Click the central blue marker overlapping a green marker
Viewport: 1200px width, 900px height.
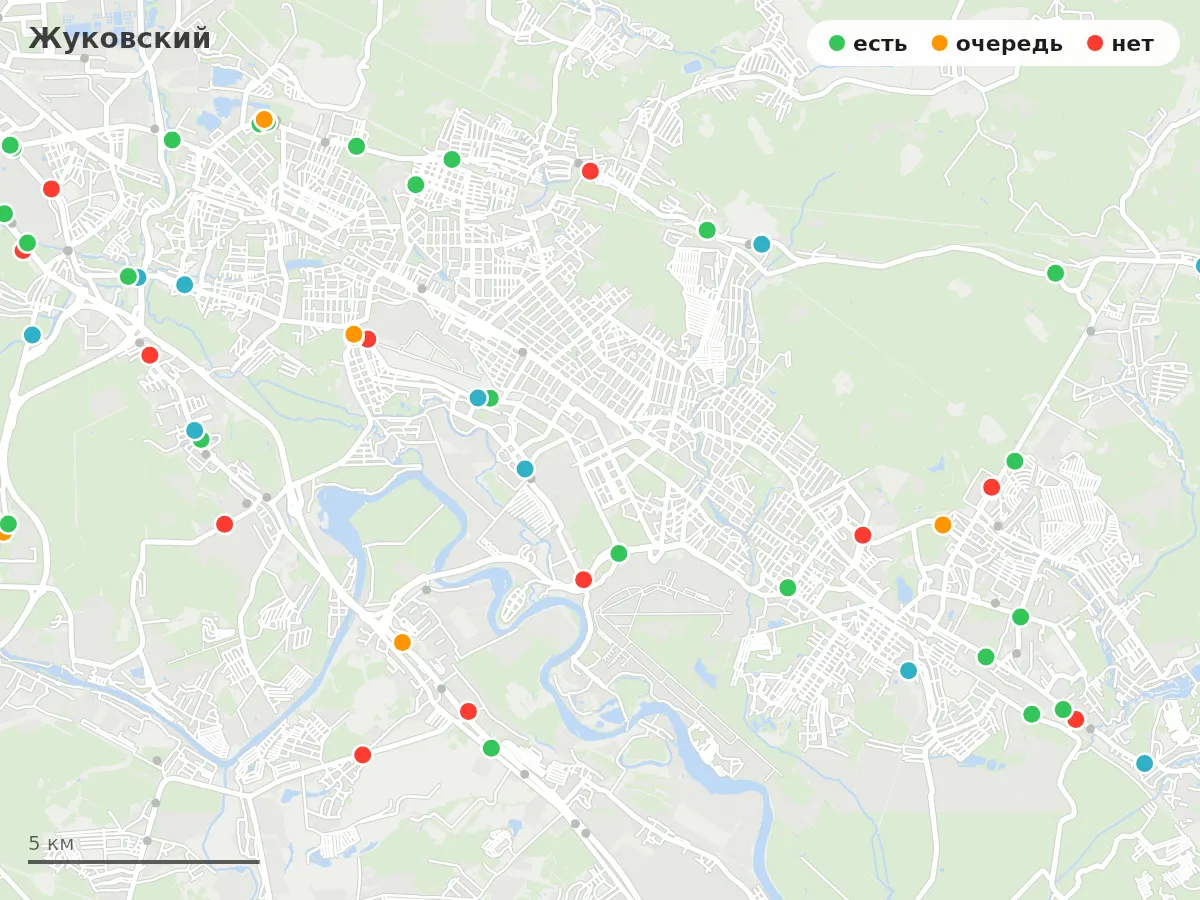tap(478, 398)
